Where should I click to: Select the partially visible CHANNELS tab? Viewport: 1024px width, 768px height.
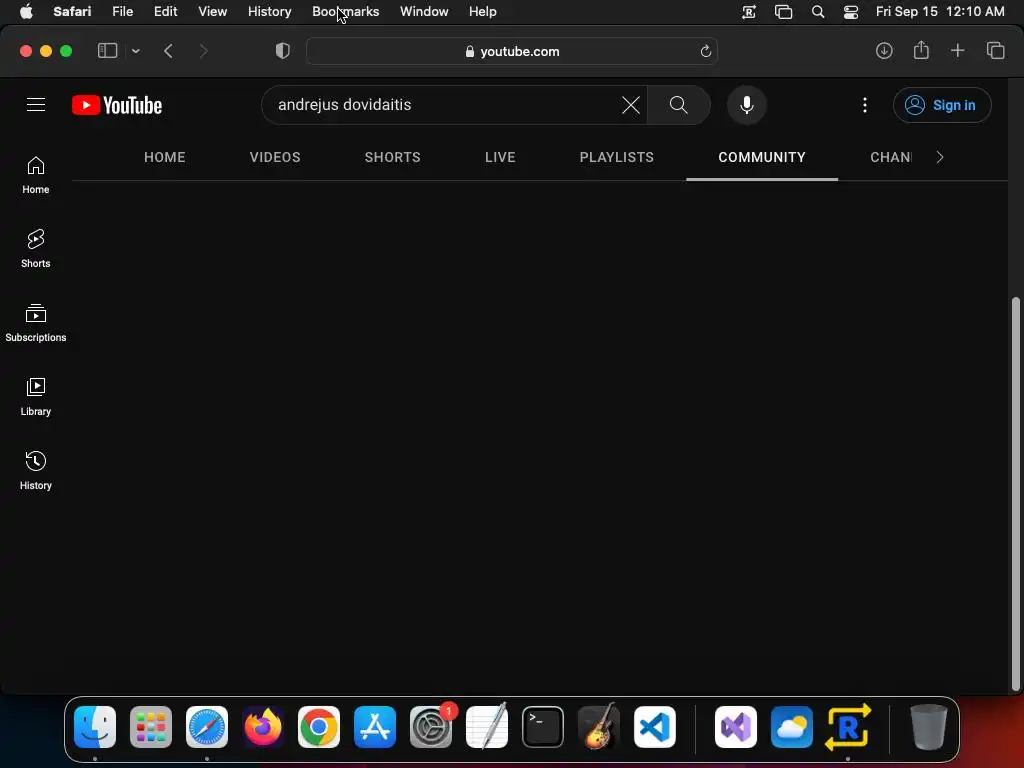[891, 157]
